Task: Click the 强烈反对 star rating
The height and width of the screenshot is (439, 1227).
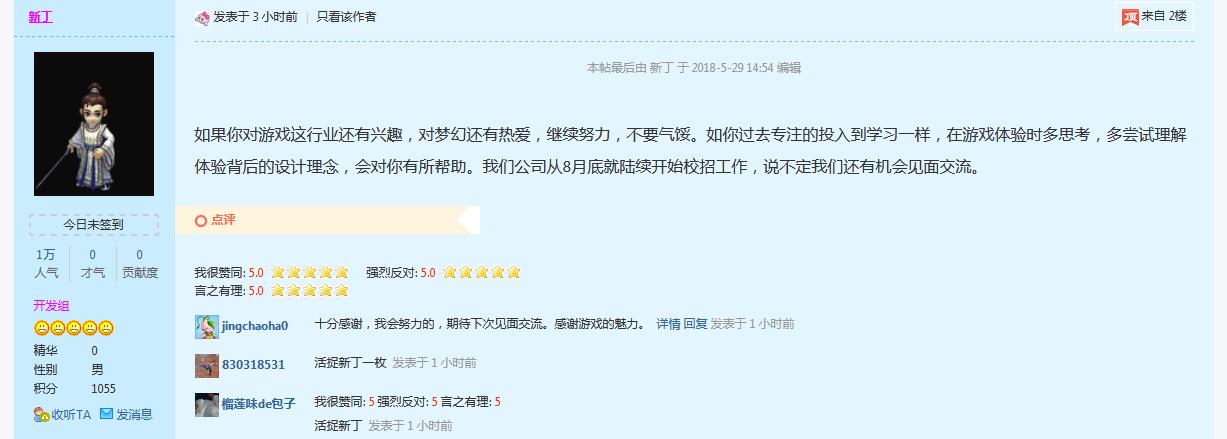Action: click(x=481, y=272)
